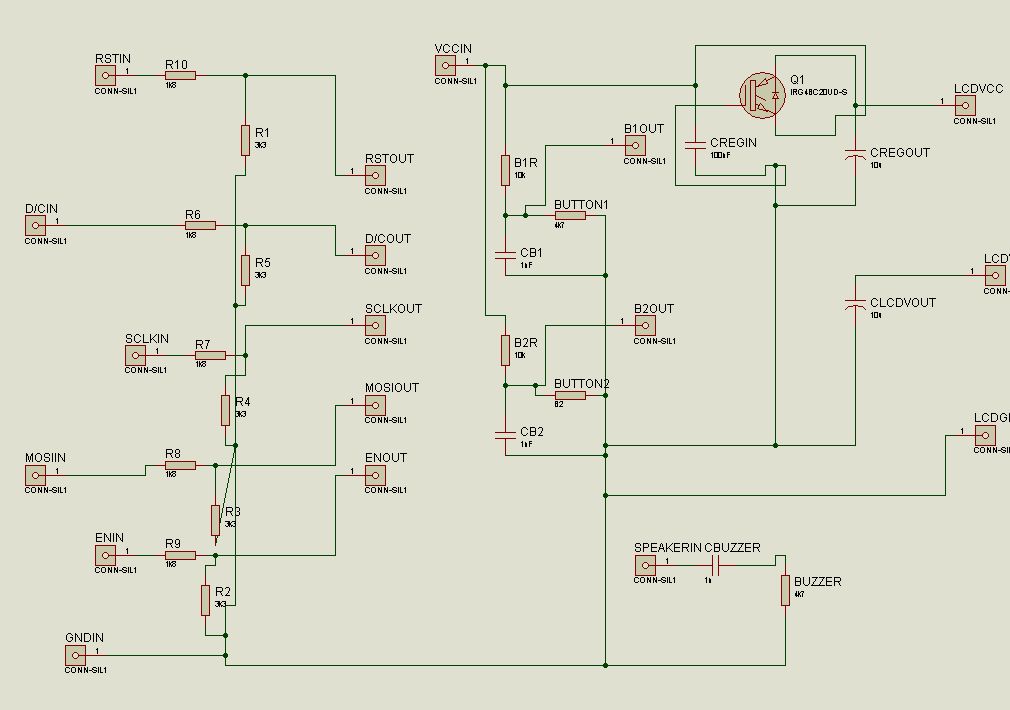Click the VCCIN connector pad
1010x710 pixels.
pos(445,65)
